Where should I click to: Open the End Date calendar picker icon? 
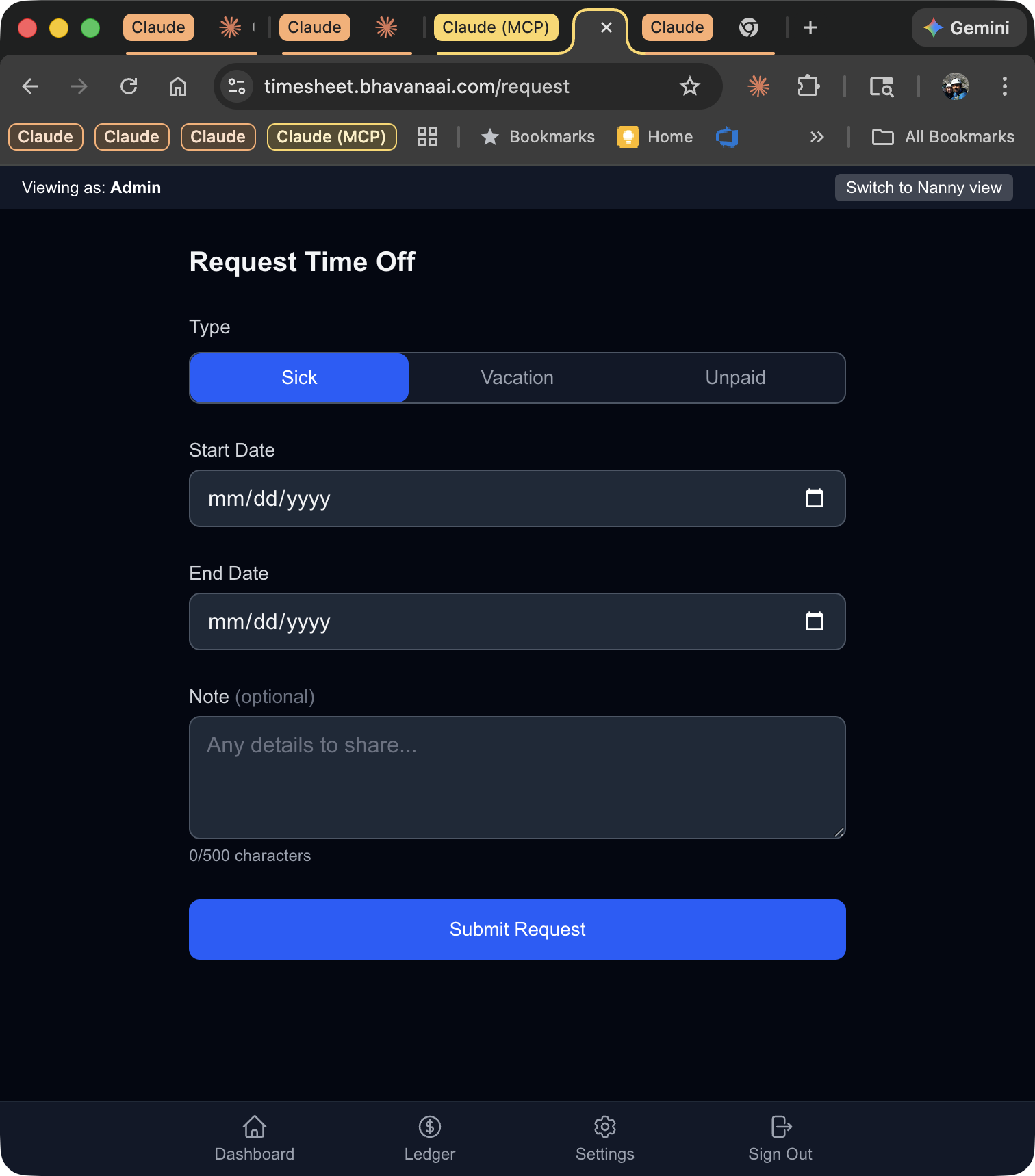point(814,622)
